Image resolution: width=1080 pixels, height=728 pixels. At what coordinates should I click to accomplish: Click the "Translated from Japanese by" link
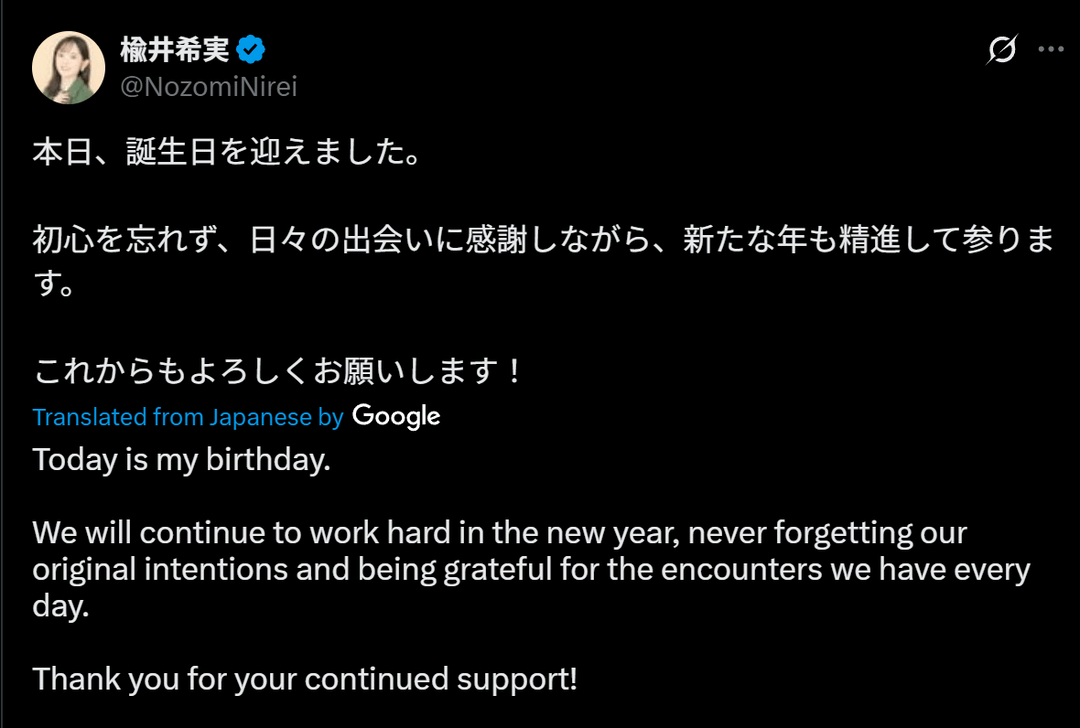pos(188,417)
